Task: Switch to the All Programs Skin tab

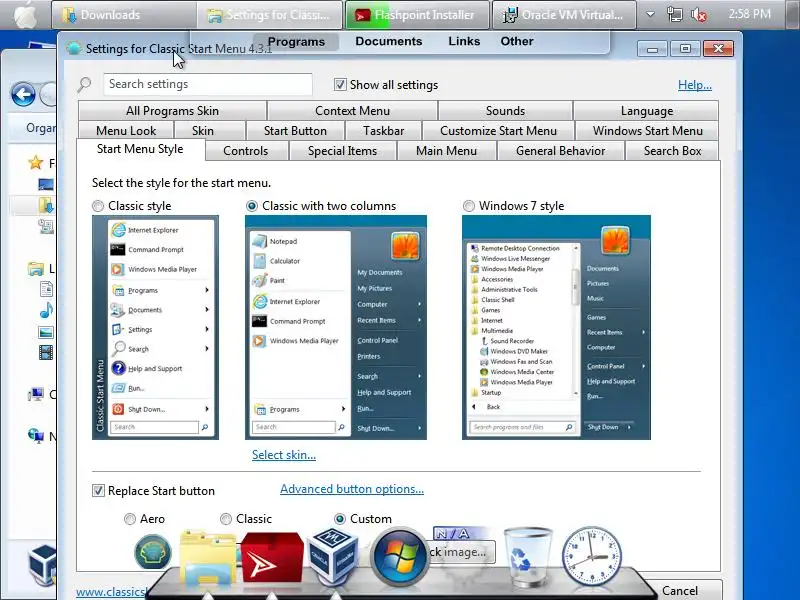Action: click(x=172, y=111)
